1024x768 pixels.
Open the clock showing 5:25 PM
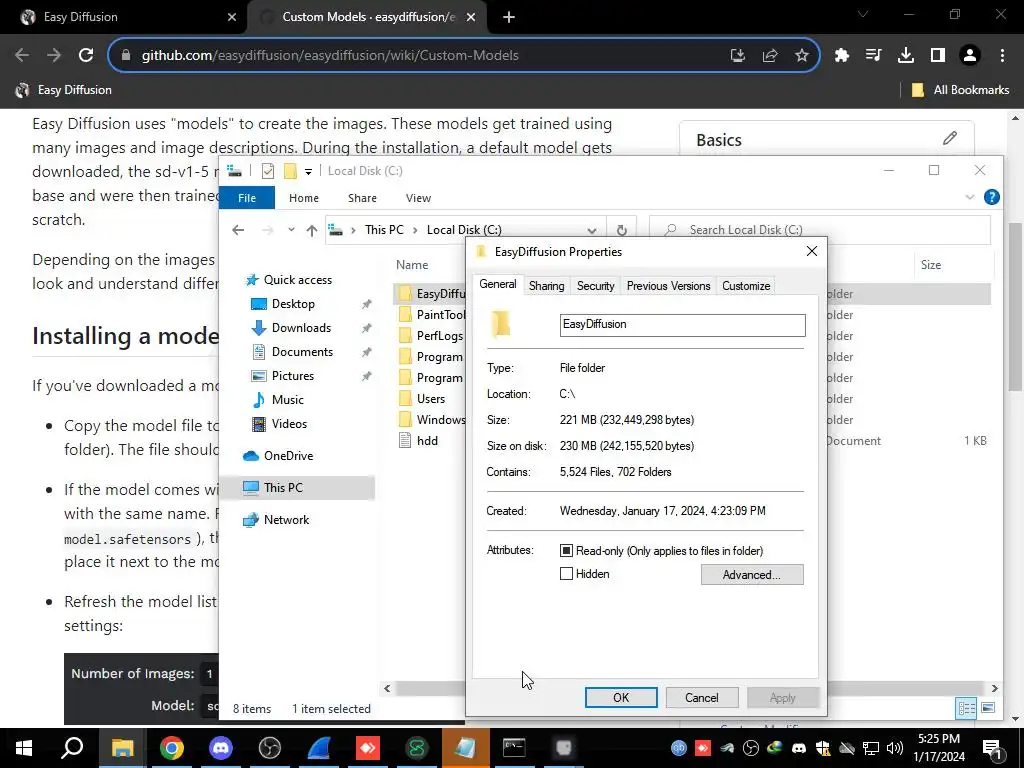click(938, 748)
